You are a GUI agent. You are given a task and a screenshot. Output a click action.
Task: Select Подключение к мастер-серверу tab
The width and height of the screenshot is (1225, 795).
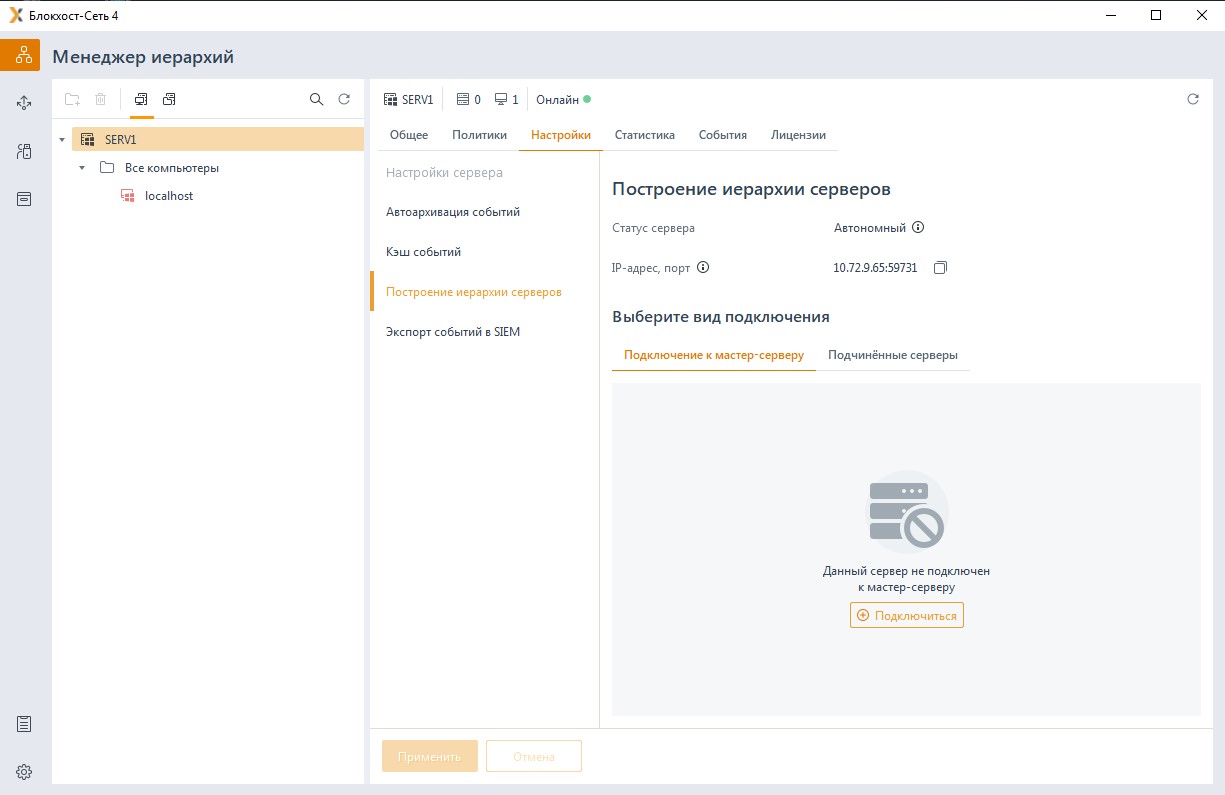click(714, 355)
